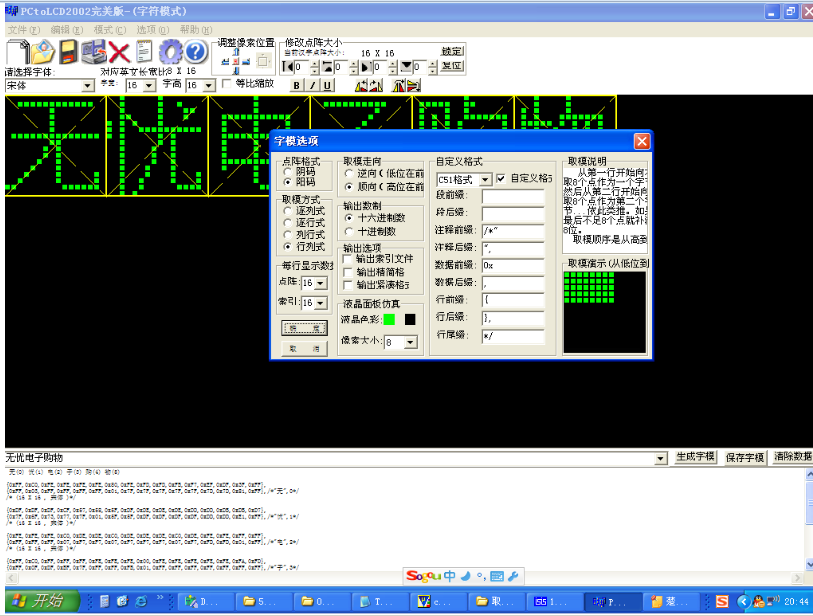Click the Windows 开始 Start button
The width and height of the screenshot is (813, 616).
(43, 601)
